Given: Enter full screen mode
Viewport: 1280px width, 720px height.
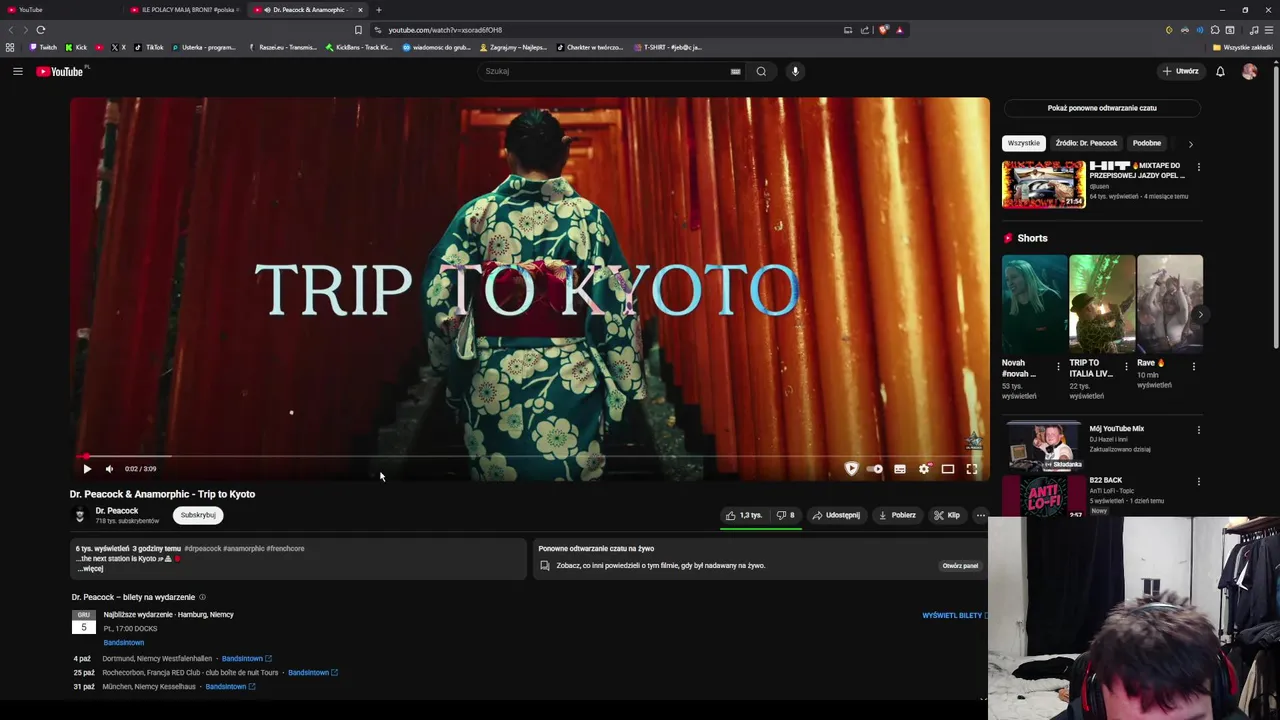Looking at the screenshot, I should coord(972,468).
